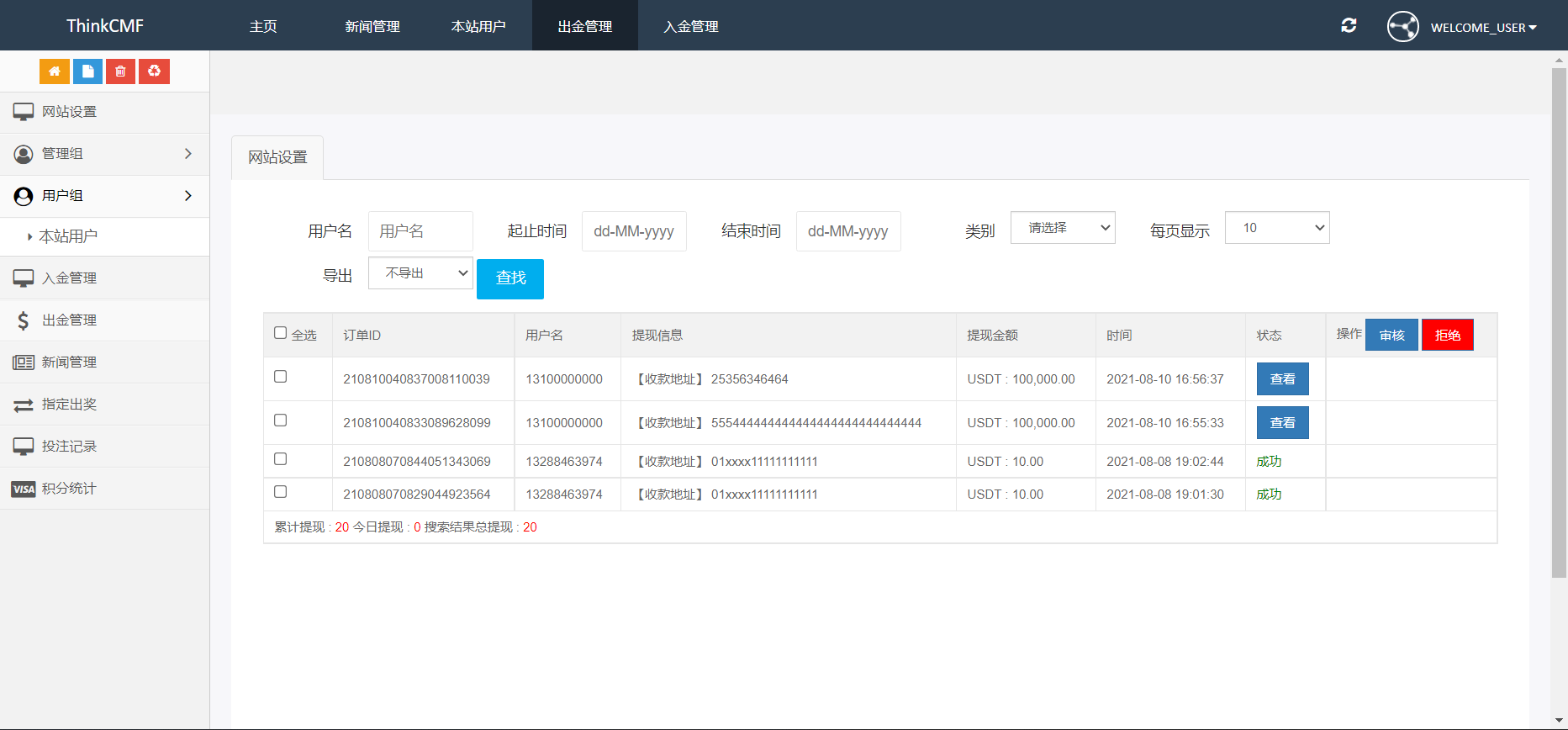The width and height of the screenshot is (1568, 730).
Task: Click the dollar icon beside 出金管理 in sidebar
Action: point(24,320)
